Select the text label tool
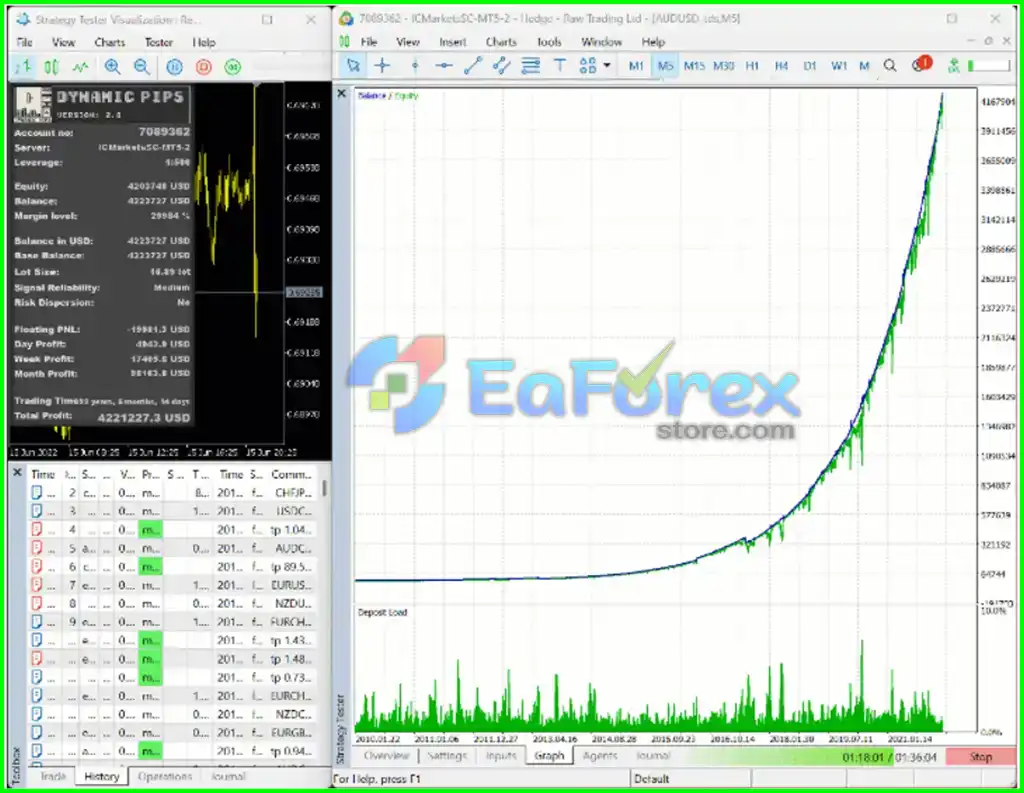The image size is (1024, 793). point(560,65)
